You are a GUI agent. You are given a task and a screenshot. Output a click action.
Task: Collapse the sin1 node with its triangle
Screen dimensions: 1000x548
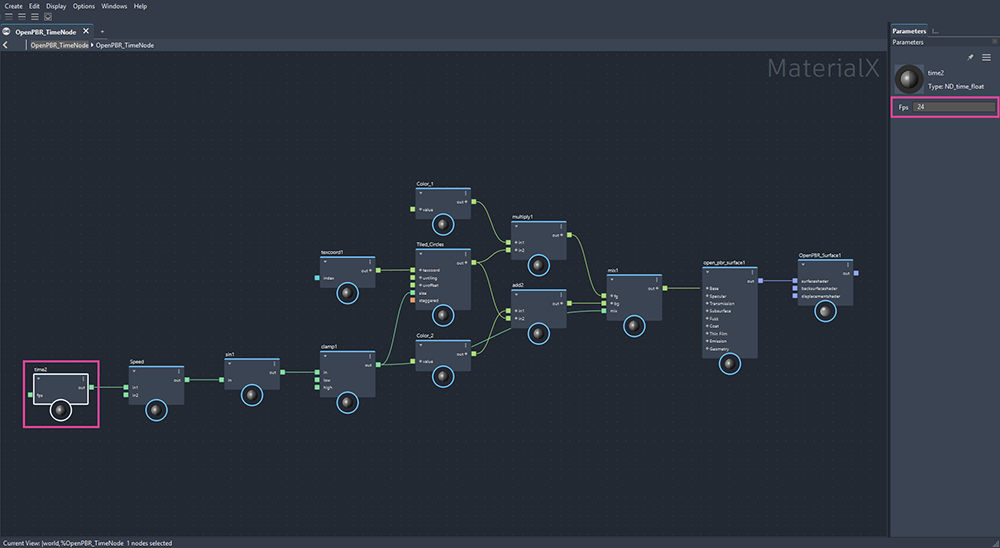click(x=230, y=364)
